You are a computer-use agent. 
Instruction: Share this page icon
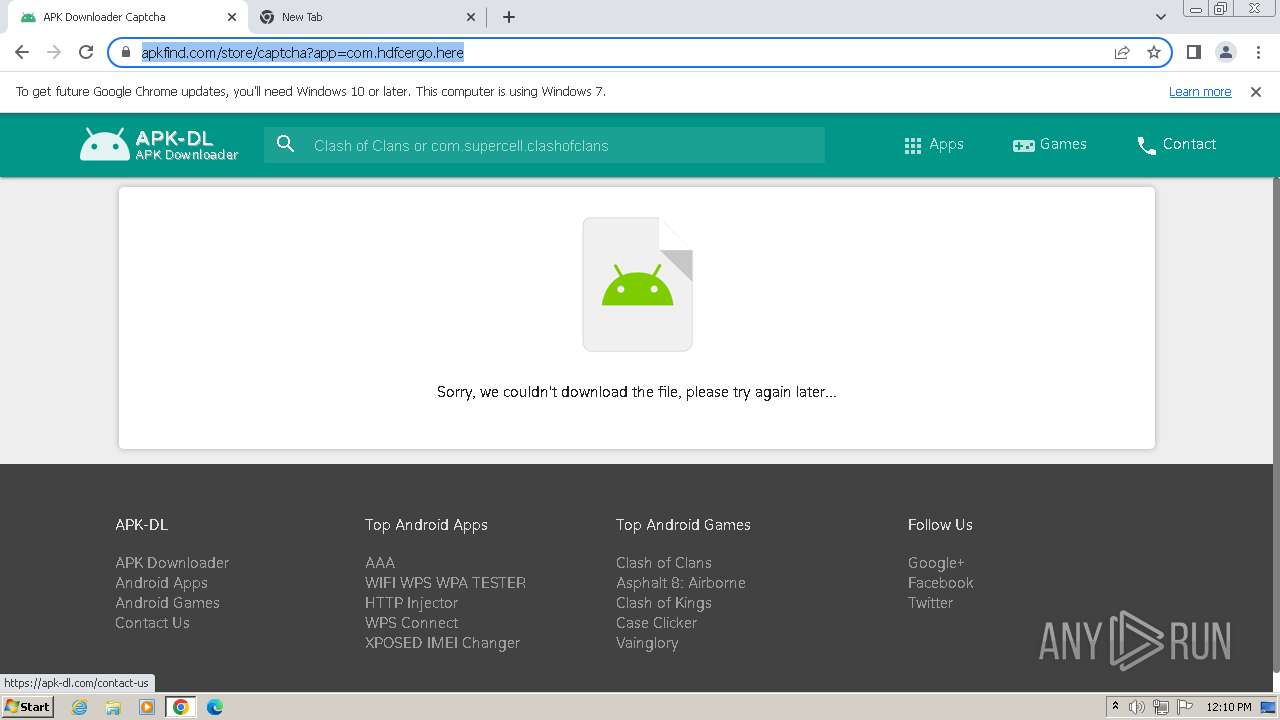[1122, 52]
